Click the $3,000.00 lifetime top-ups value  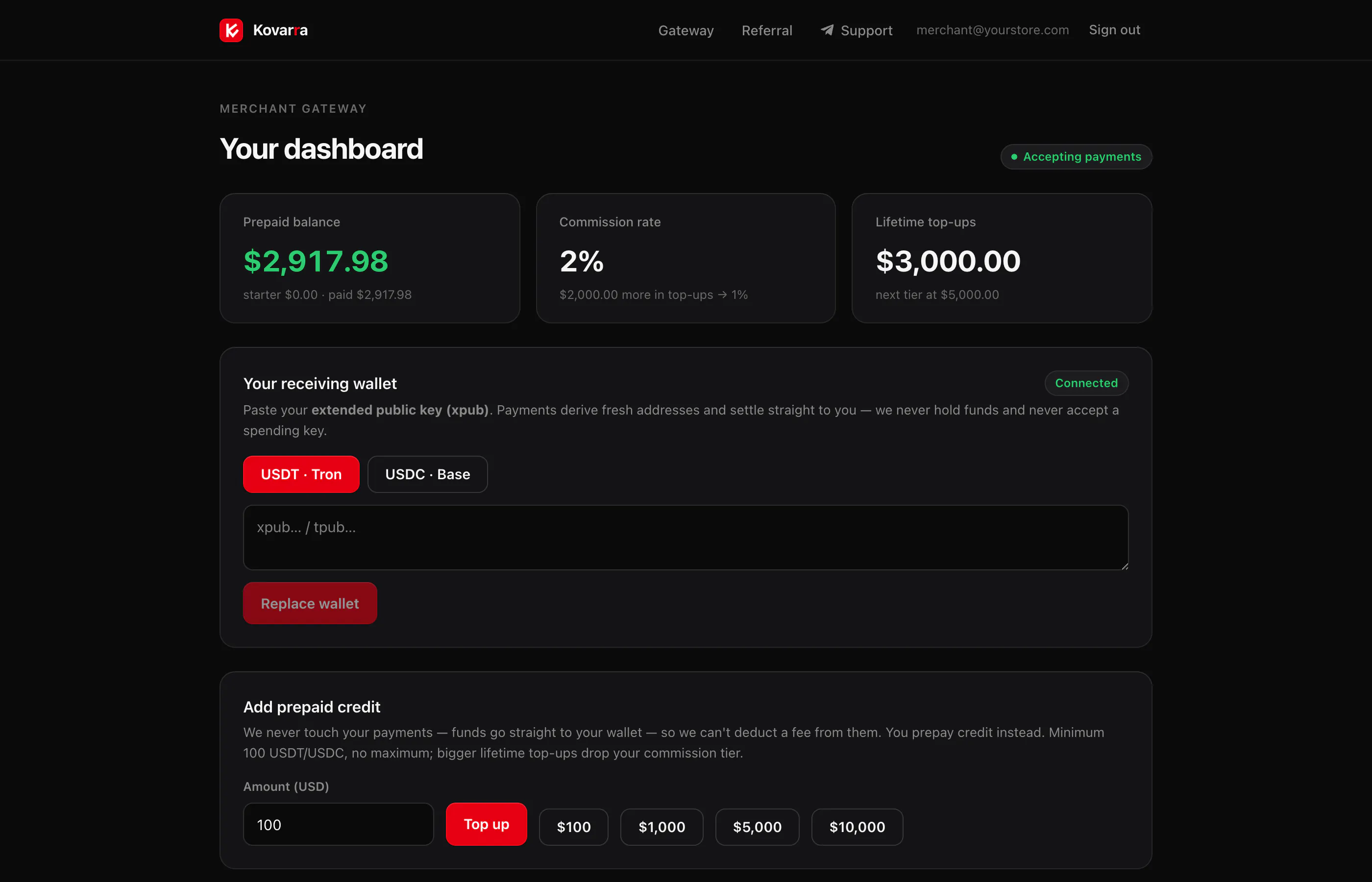[x=948, y=261]
